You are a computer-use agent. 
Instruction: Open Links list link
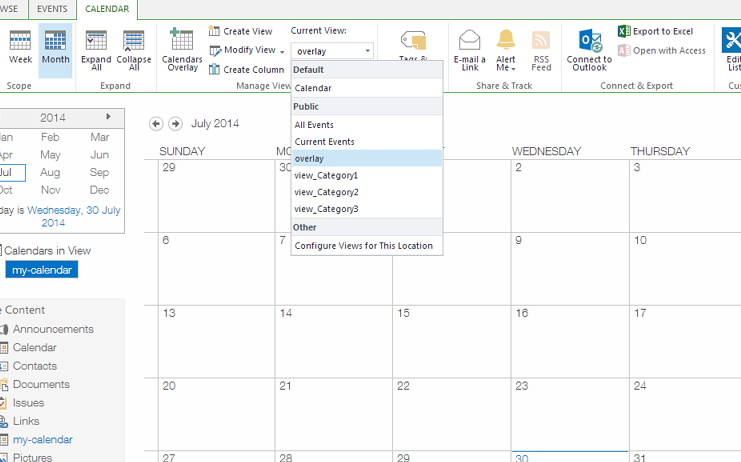click(x=26, y=421)
